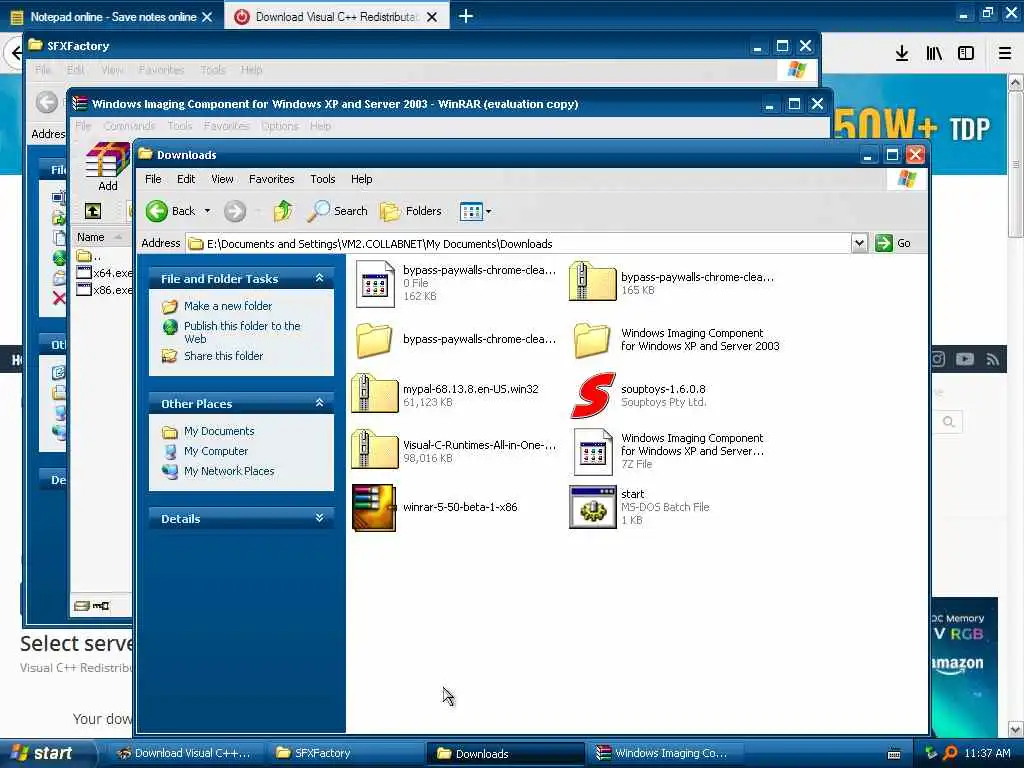Open the Views dropdown arrow
The width and height of the screenshot is (1024, 768).
pyautogui.click(x=488, y=211)
